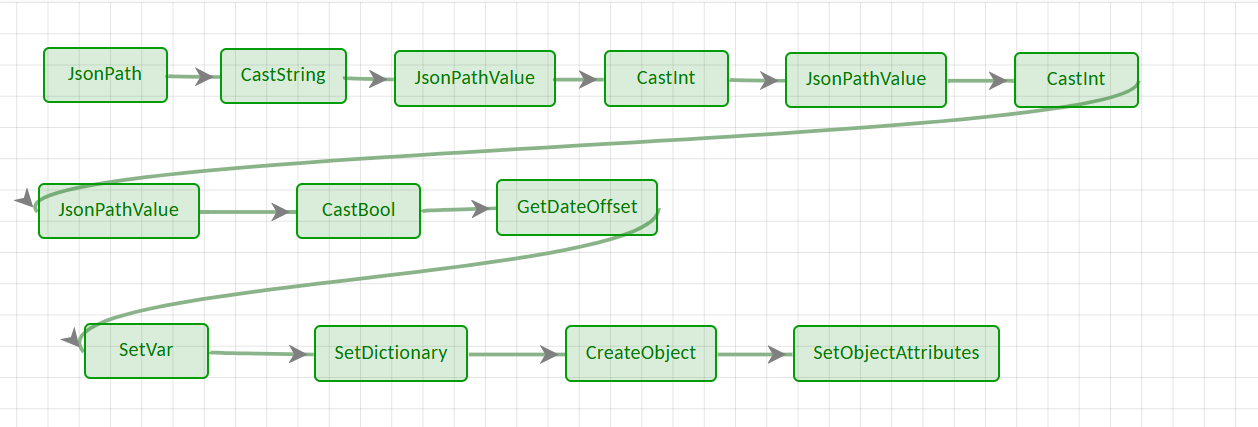
Task: Select the arrowhead entering CreateObject
Action: (553, 354)
